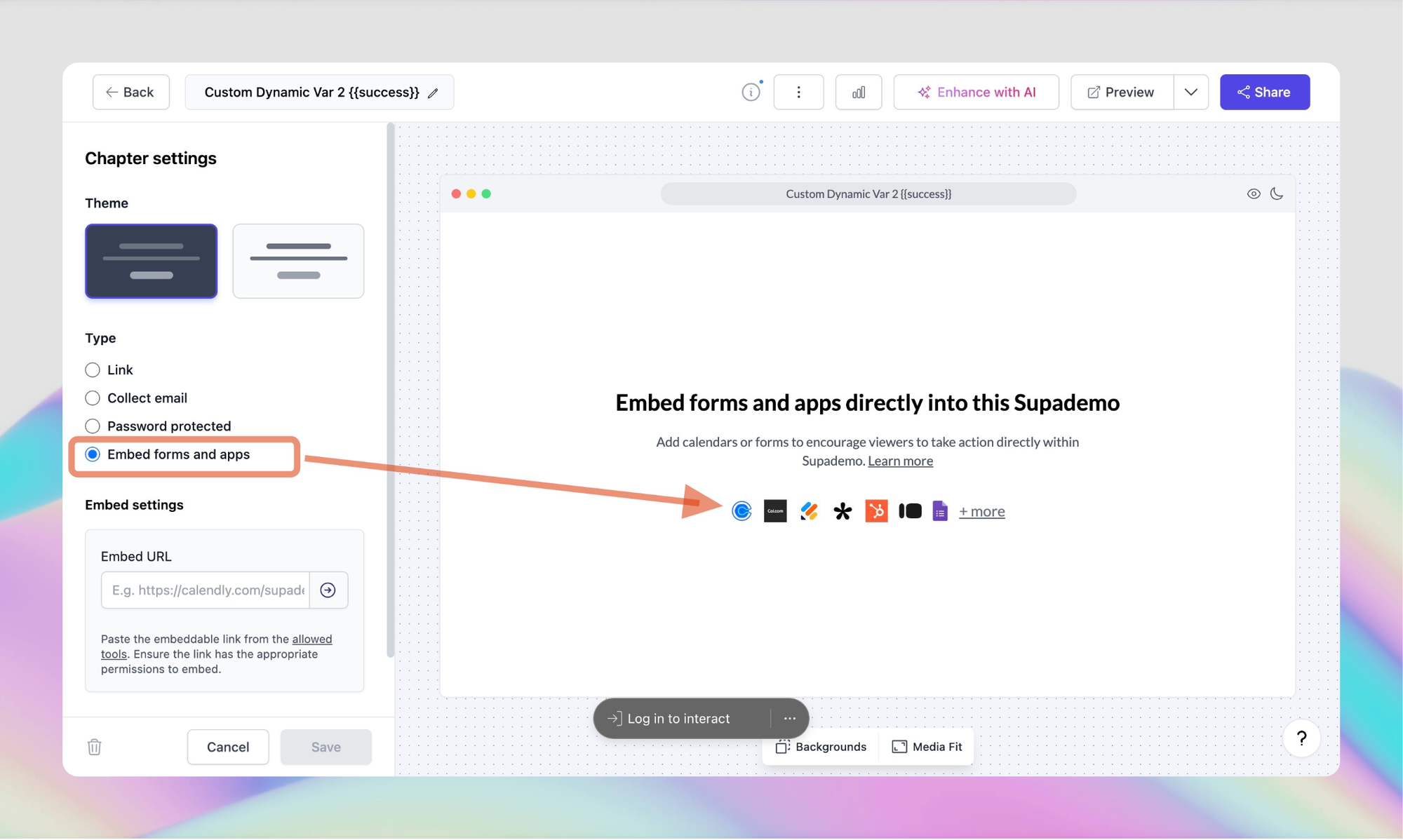This screenshot has width=1403, height=840.
Task: Click the Save button
Action: (326, 747)
